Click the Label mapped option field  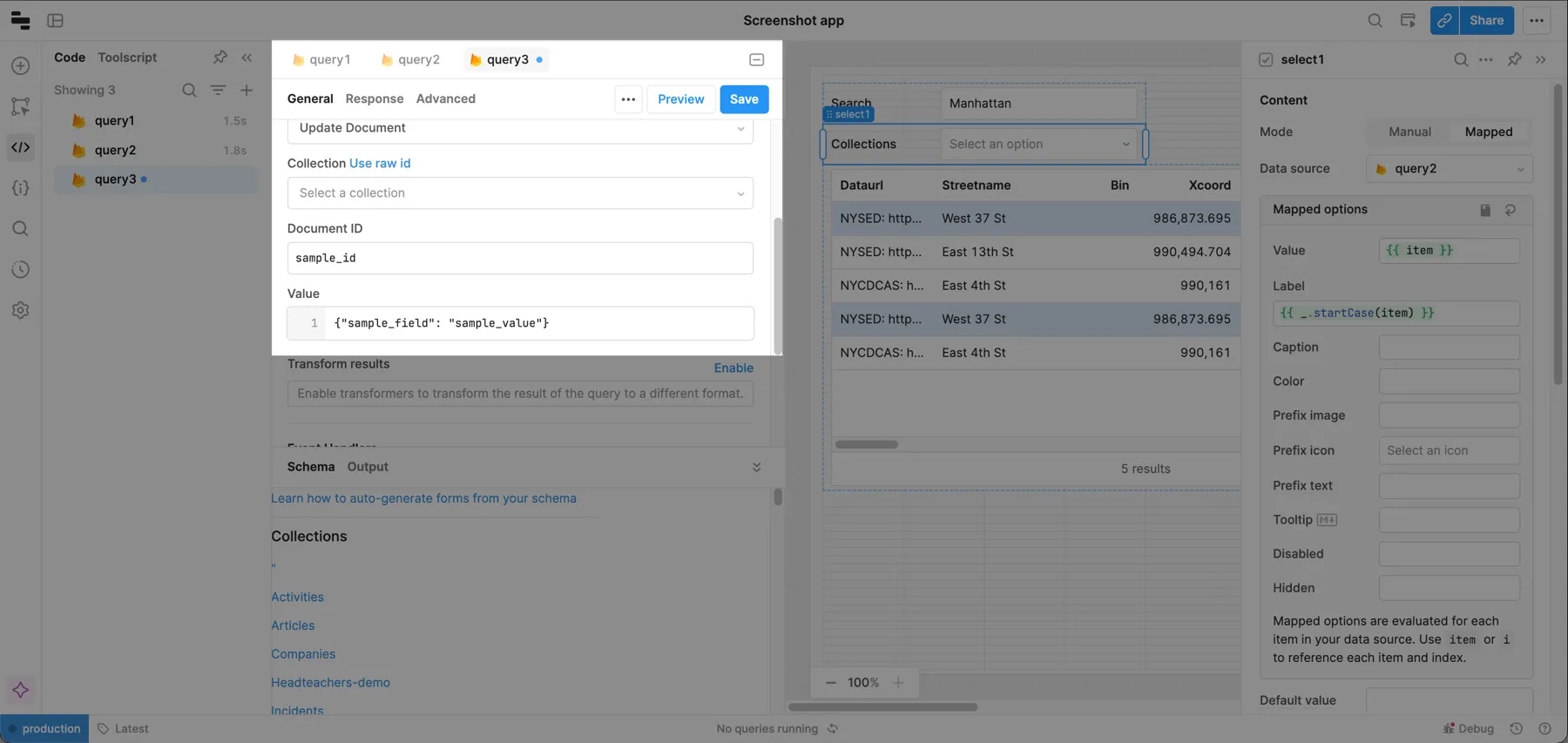(1396, 314)
